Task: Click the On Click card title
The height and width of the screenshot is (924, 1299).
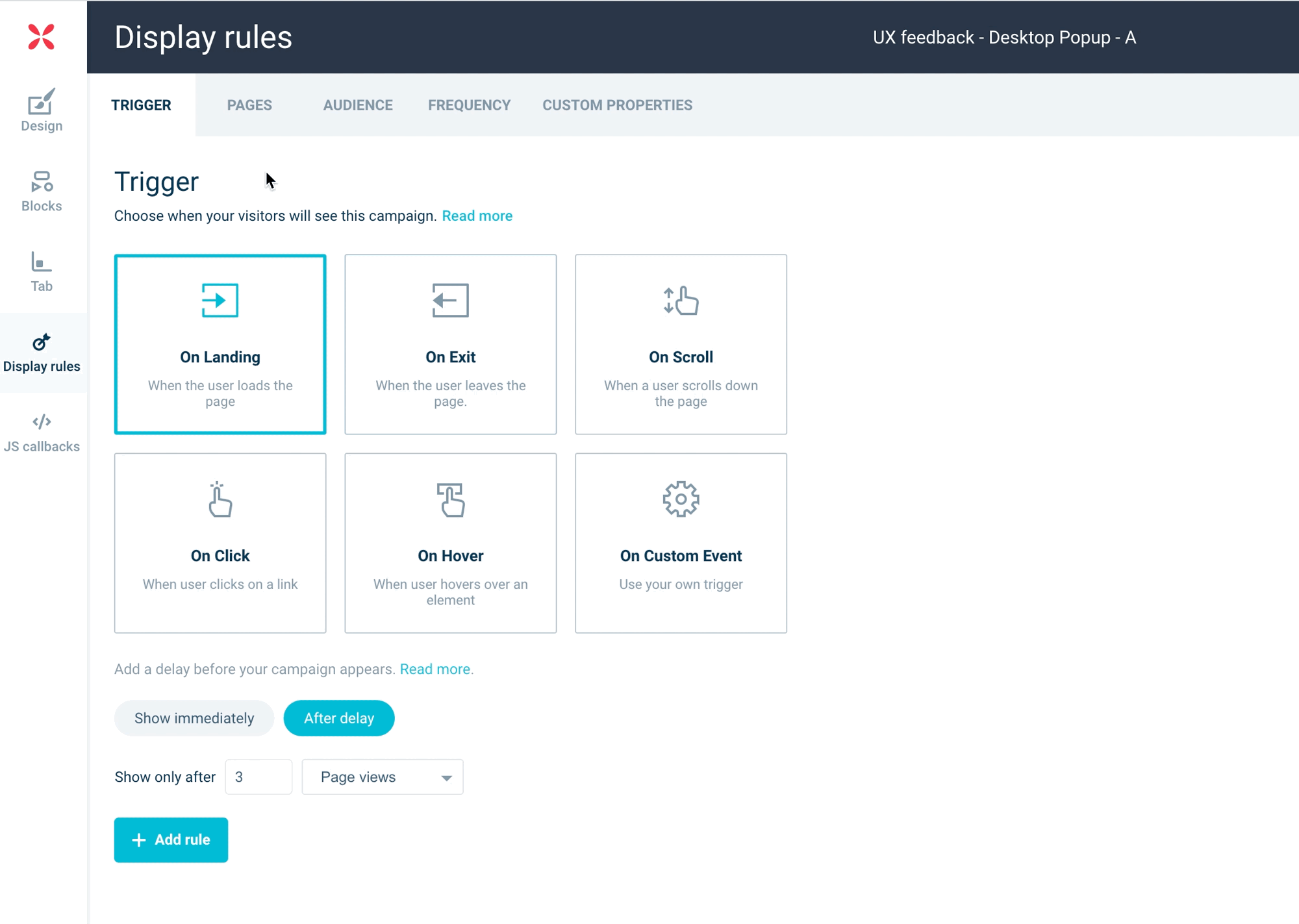Action: pos(220,556)
